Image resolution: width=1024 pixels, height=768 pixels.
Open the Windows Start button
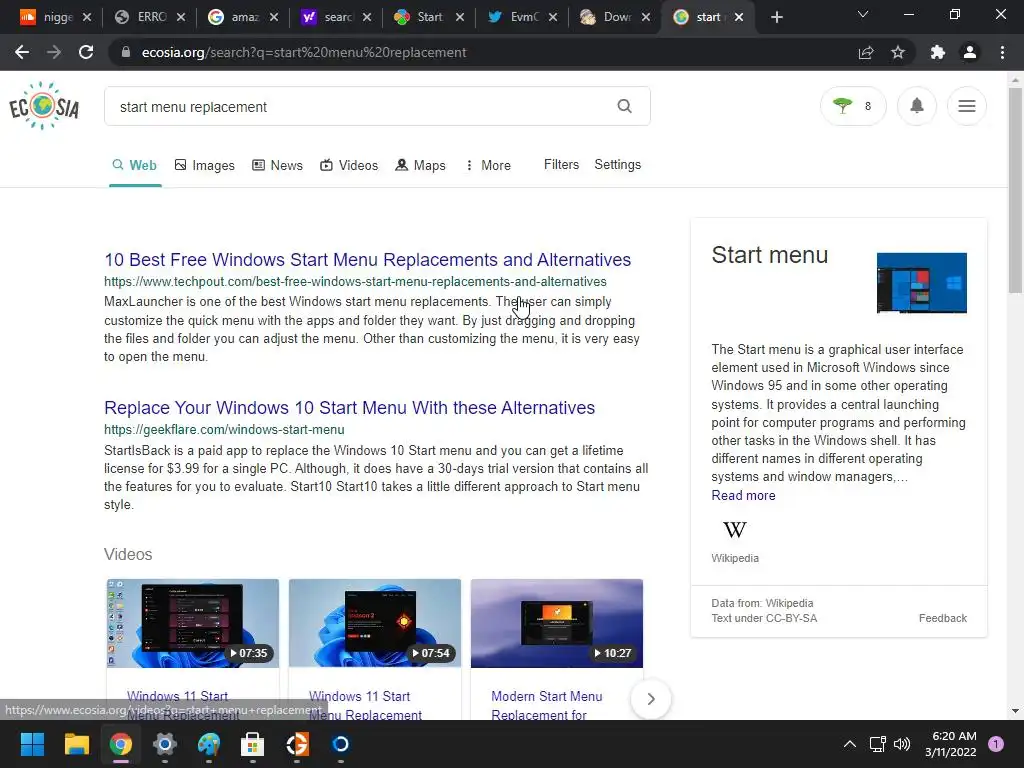tap(32, 744)
